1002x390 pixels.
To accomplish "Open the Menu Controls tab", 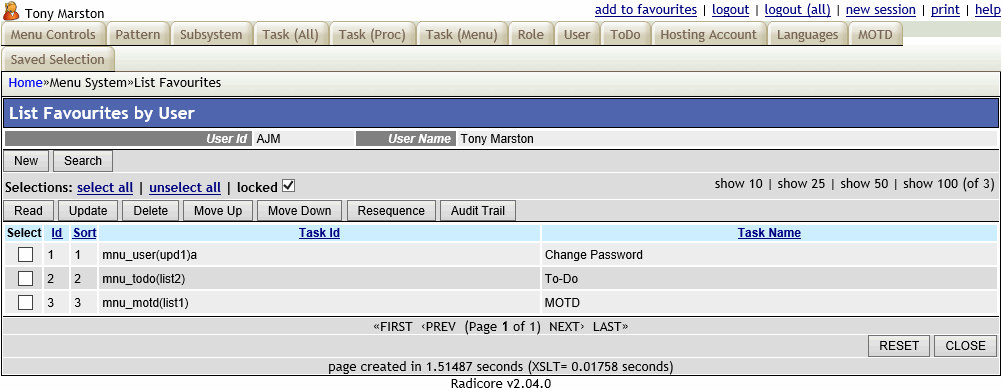I will click(53, 35).
